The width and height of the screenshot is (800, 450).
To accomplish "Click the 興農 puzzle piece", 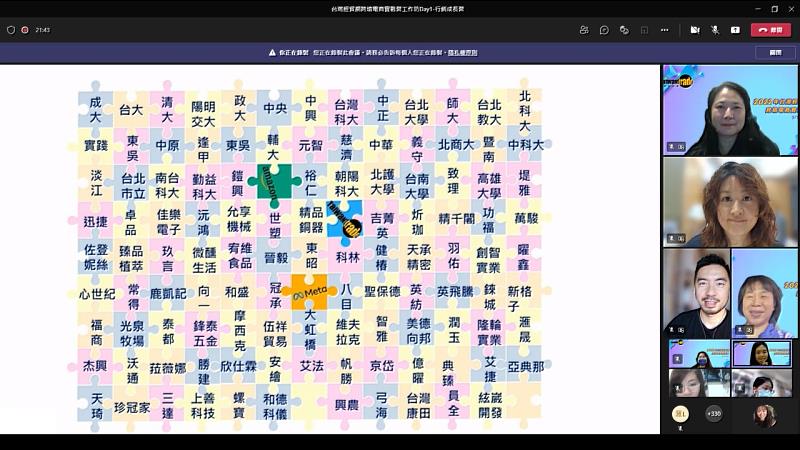I will 347,405.
